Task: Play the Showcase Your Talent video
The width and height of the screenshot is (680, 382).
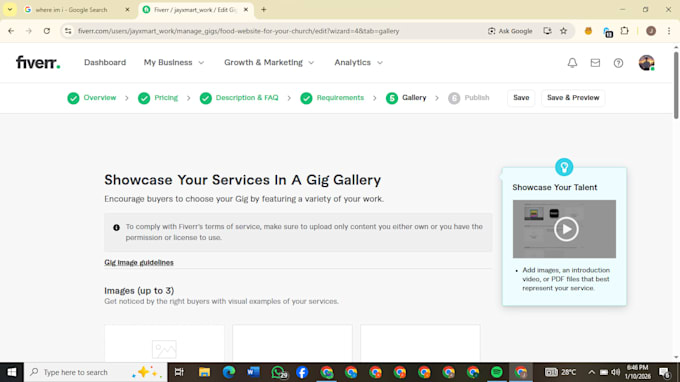Action: pos(566,229)
